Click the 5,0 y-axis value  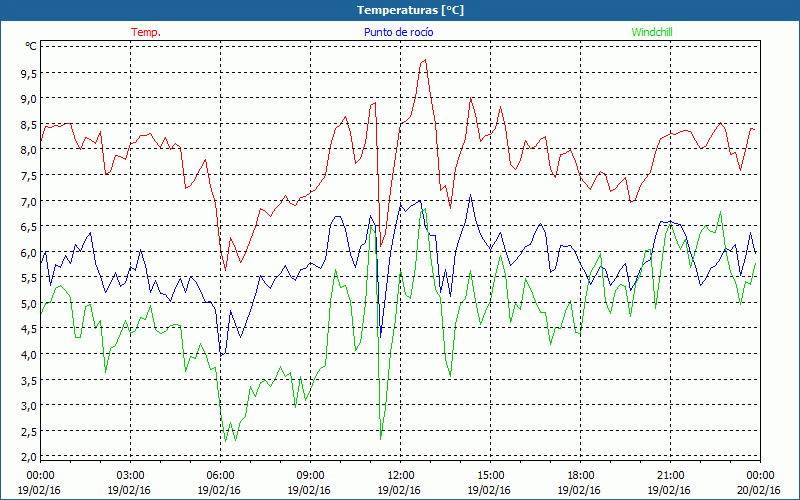[x=29, y=304]
